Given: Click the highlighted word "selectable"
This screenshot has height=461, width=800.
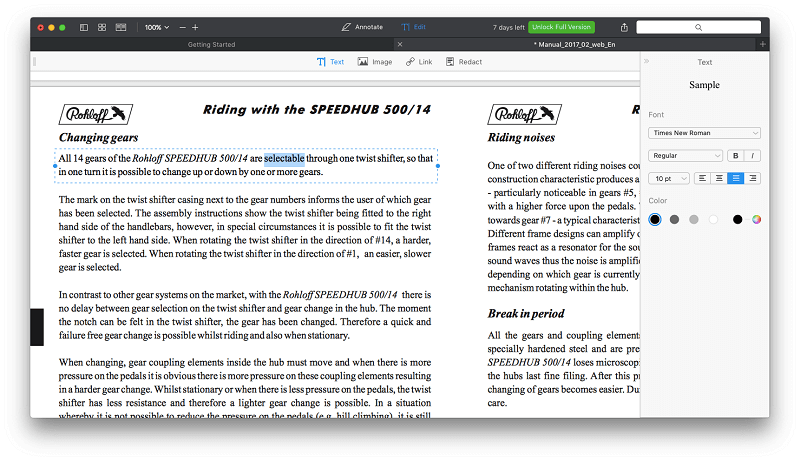Looking at the screenshot, I should 284,159.
